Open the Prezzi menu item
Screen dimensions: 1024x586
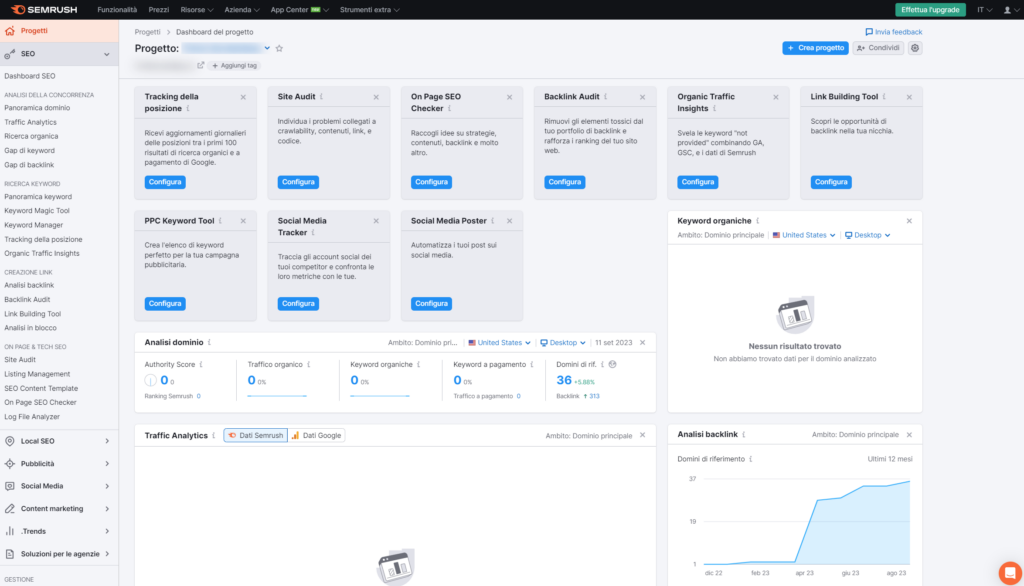tap(161, 8)
